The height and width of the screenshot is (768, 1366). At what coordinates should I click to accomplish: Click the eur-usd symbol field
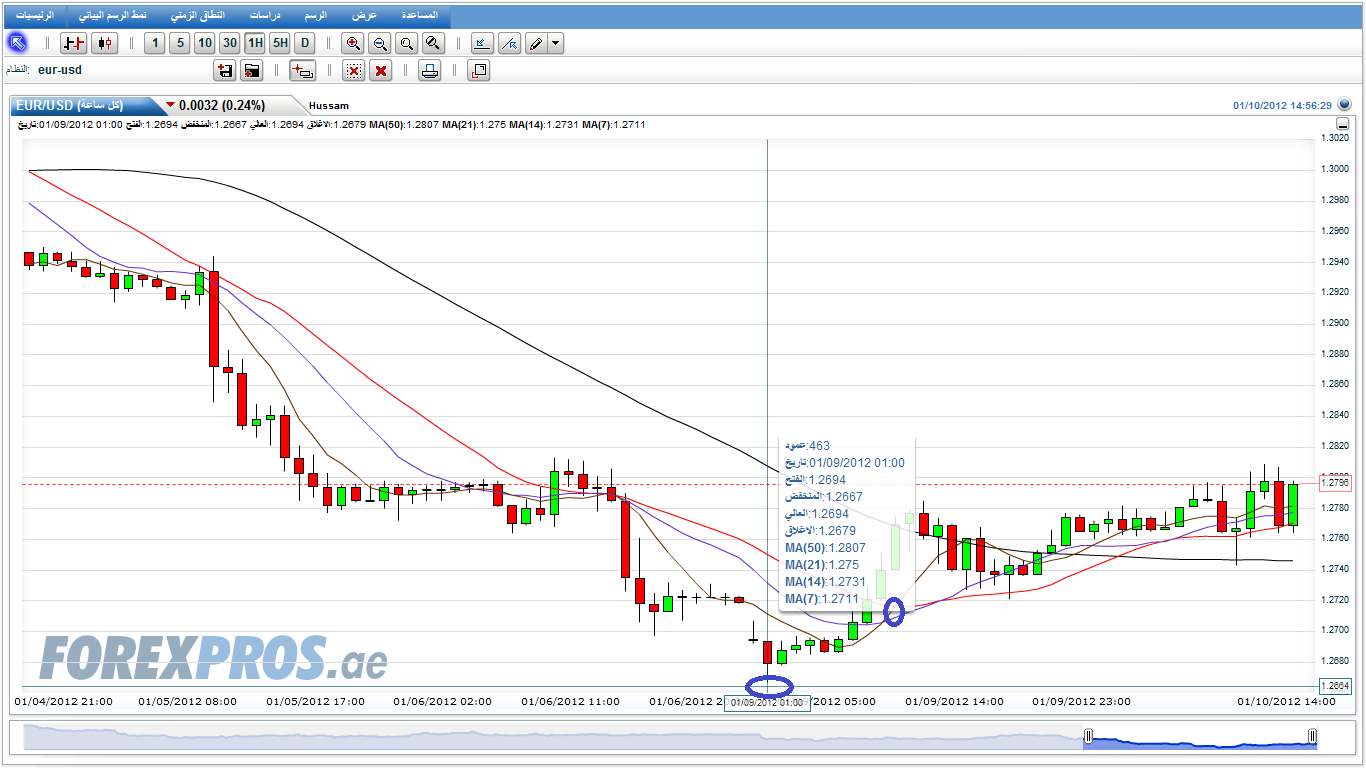pyautogui.click(x=60, y=70)
